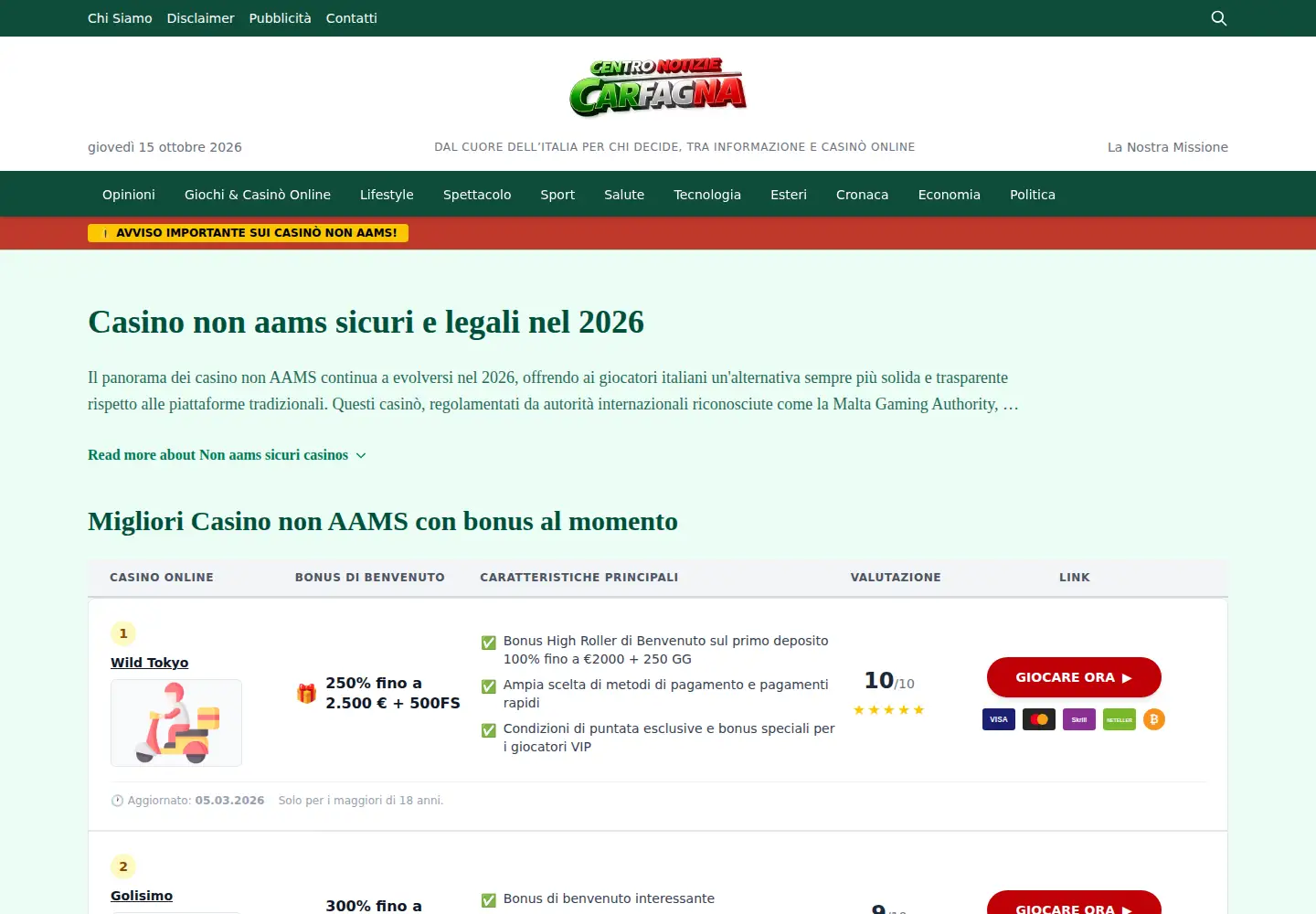The height and width of the screenshot is (914, 1316).
Task: Select the Politica menu item
Action: point(1033,195)
